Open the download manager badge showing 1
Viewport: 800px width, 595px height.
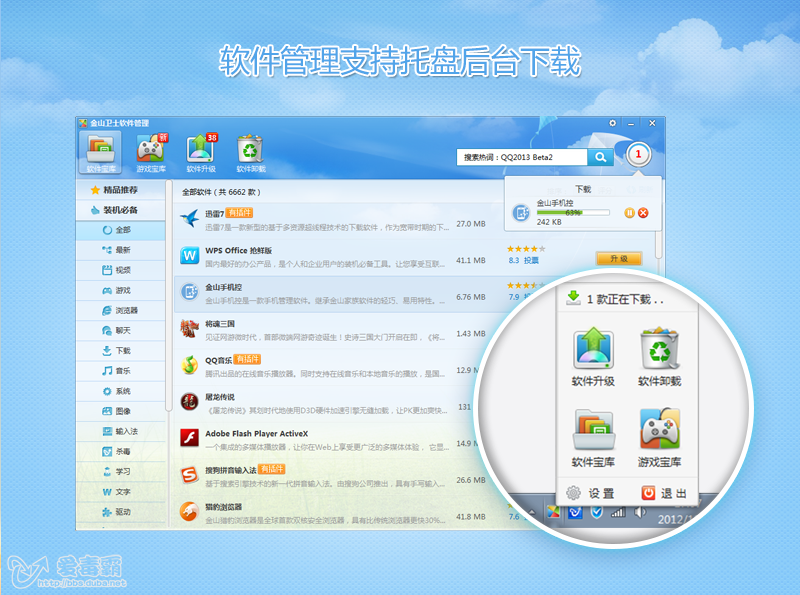click(x=638, y=154)
